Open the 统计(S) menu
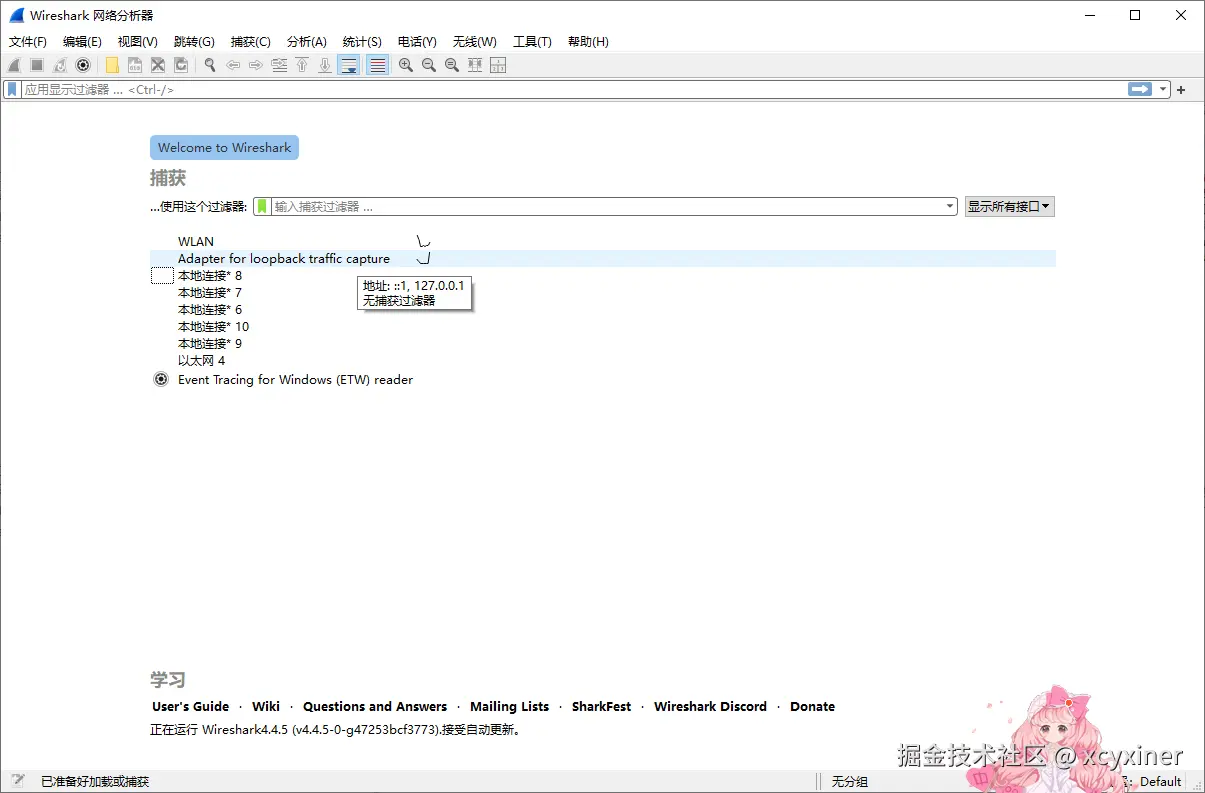 (362, 42)
